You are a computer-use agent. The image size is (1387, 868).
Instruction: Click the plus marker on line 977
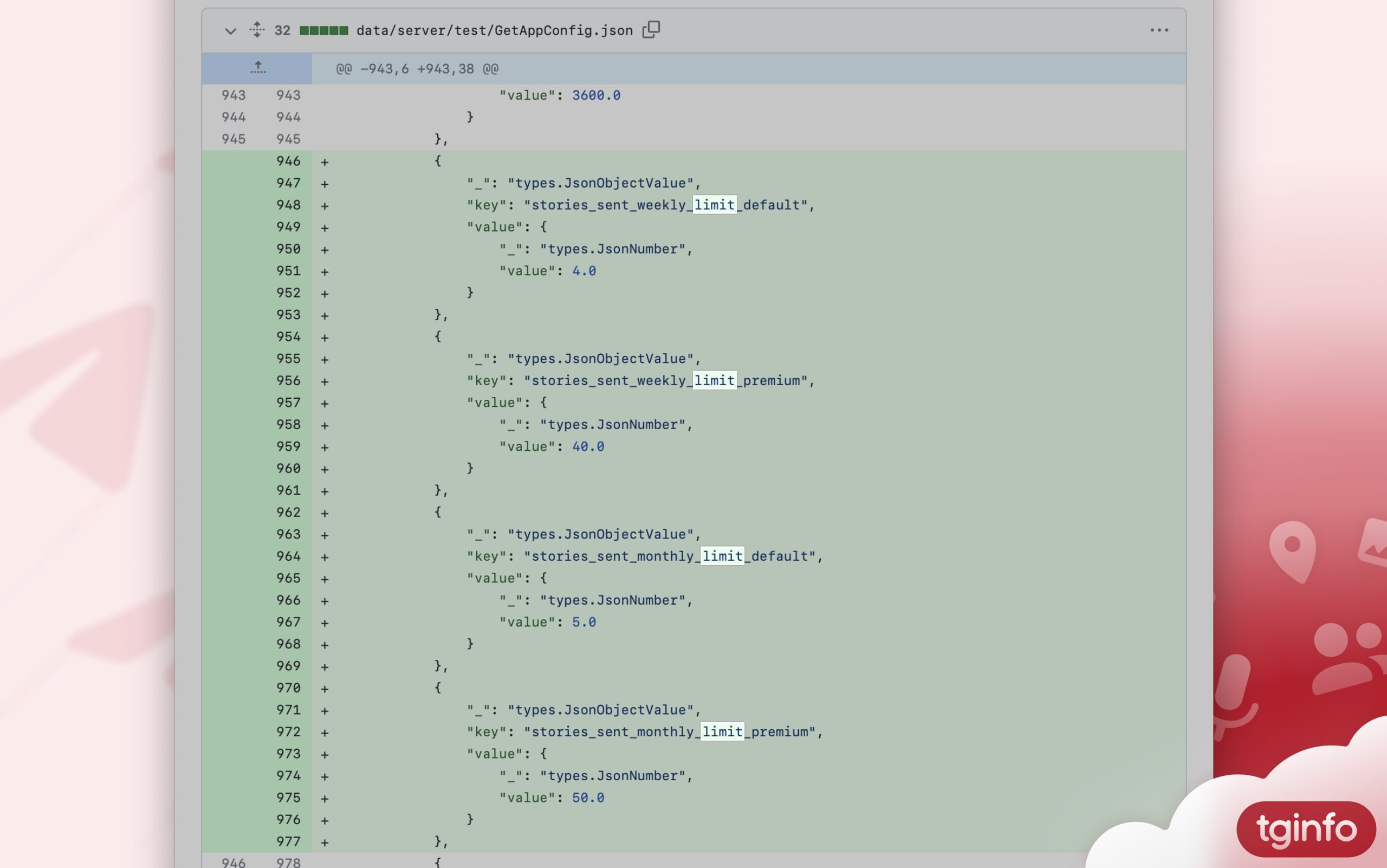click(325, 843)
